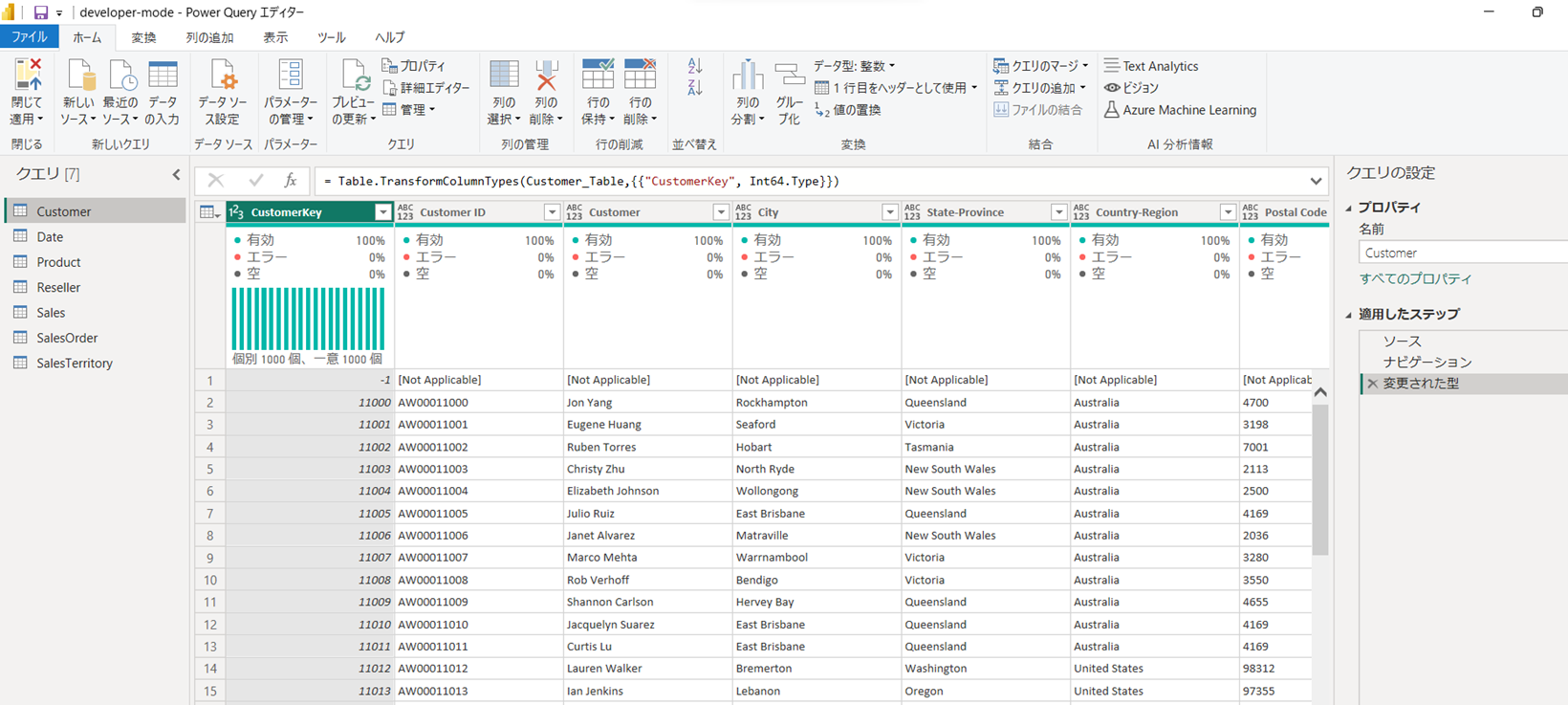Sort ascending with the A-Z icon
The image size is (1568, 705).
tap(695, 66)
